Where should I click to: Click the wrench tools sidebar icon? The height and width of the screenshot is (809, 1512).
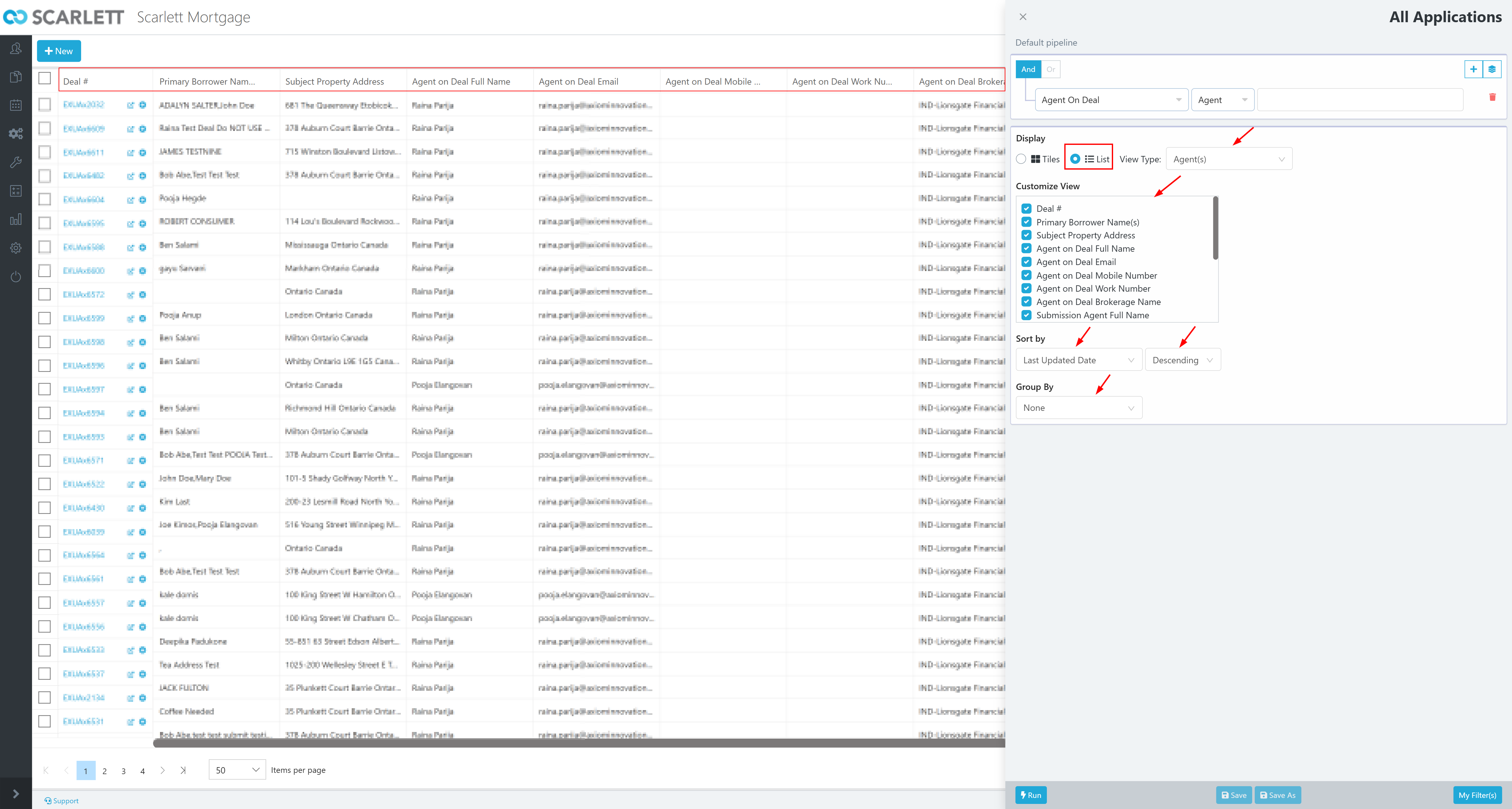[x=16, y=162]
